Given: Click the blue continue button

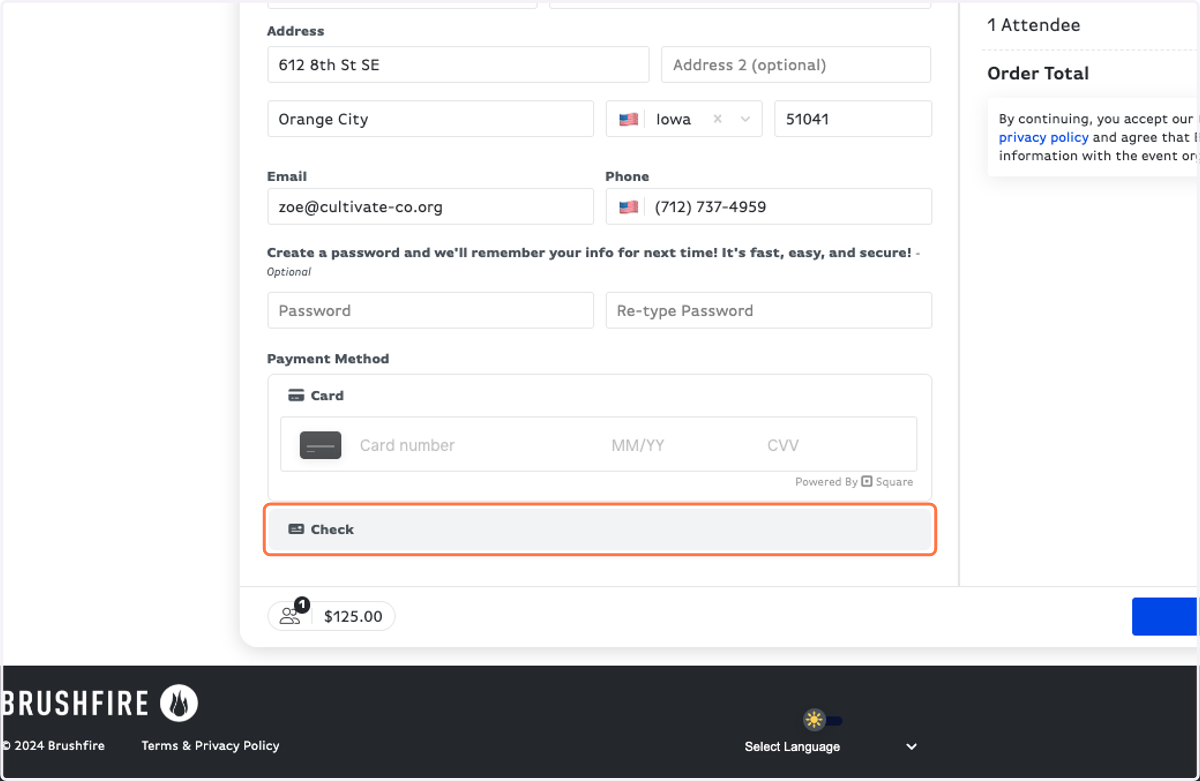Looking at the screenshot, I should point(1165,617).
